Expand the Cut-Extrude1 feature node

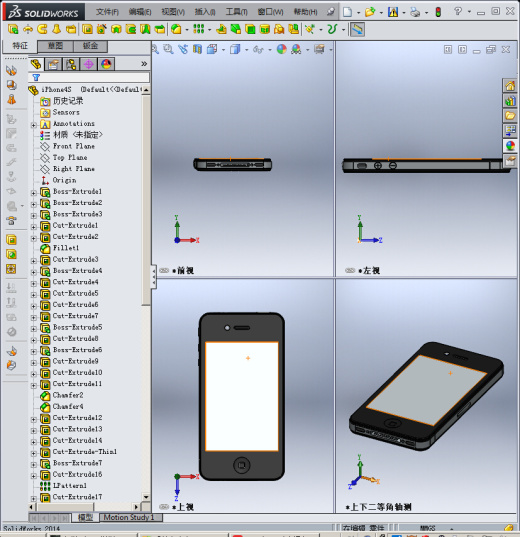[x=34, y=227]
